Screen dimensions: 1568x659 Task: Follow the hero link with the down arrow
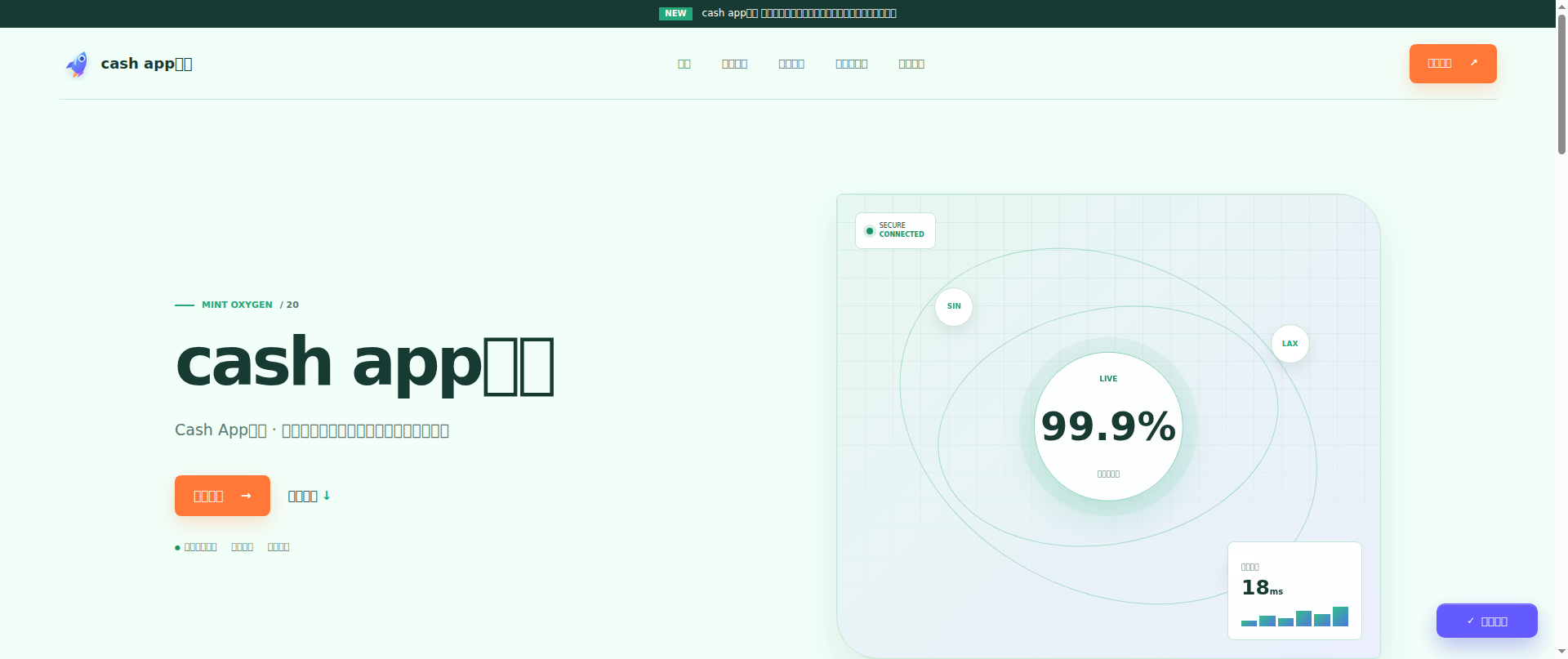(309, 496)
